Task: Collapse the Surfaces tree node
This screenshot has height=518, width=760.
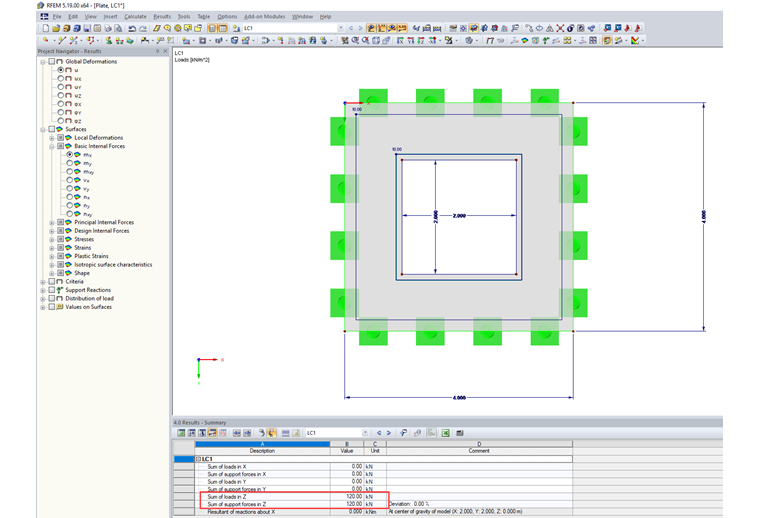Action: coord(43,129)
